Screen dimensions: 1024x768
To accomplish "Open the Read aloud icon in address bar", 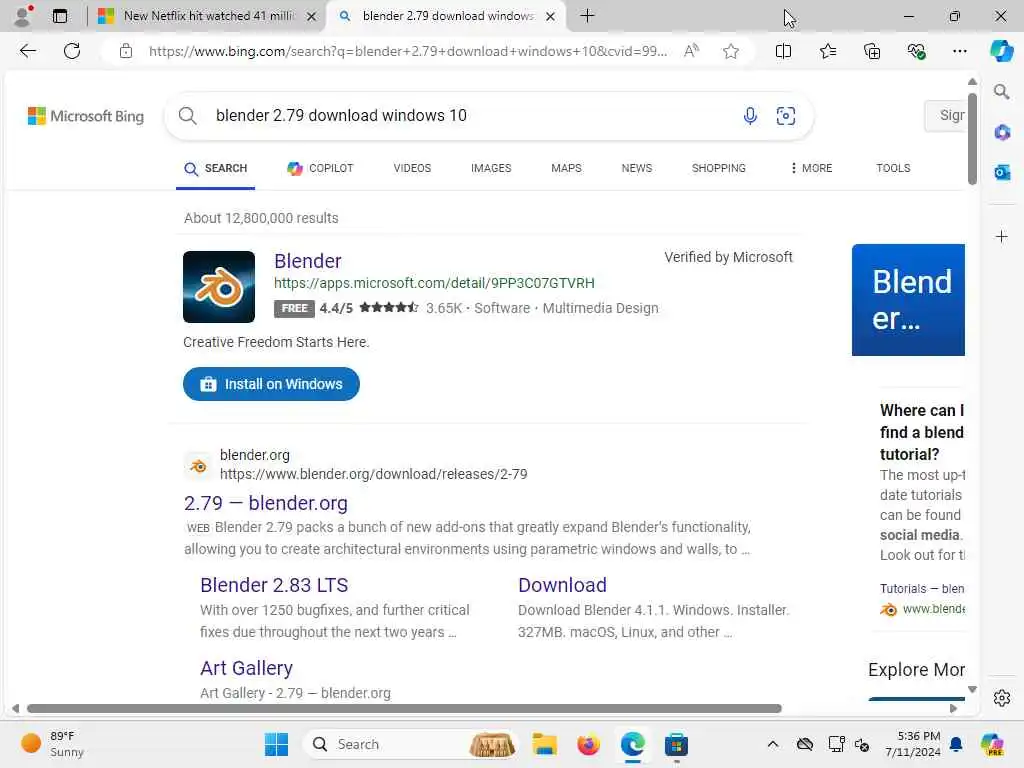I will pyautogui.click(x=691, y=51).
